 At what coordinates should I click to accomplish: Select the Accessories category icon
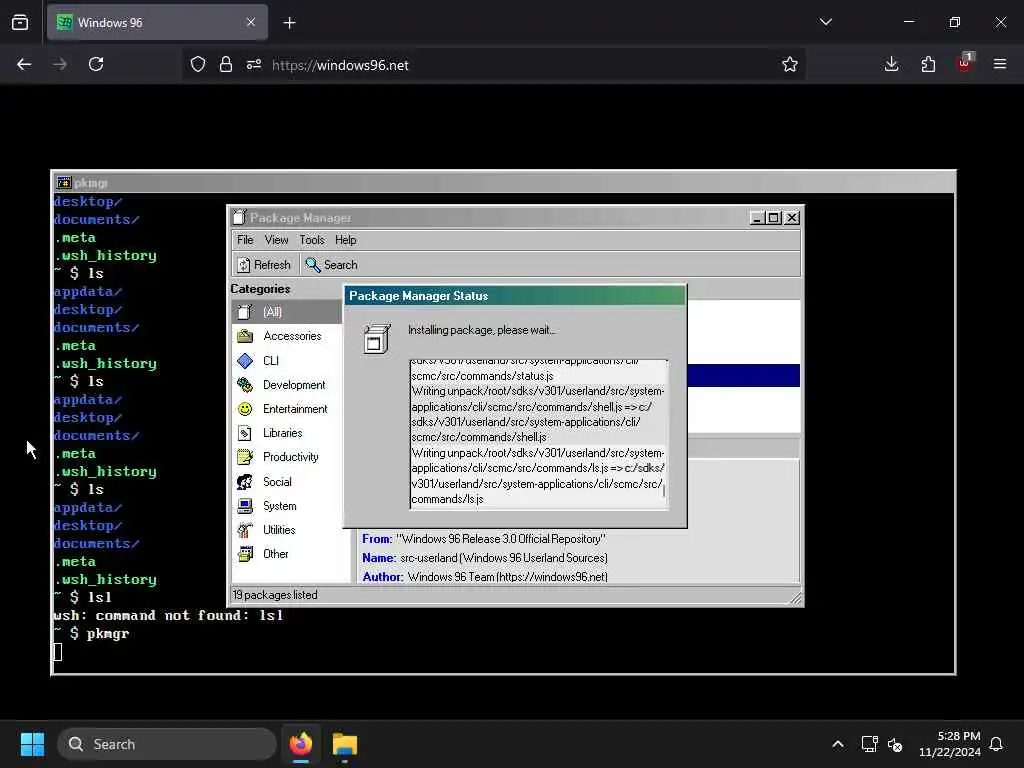[245, 336]
